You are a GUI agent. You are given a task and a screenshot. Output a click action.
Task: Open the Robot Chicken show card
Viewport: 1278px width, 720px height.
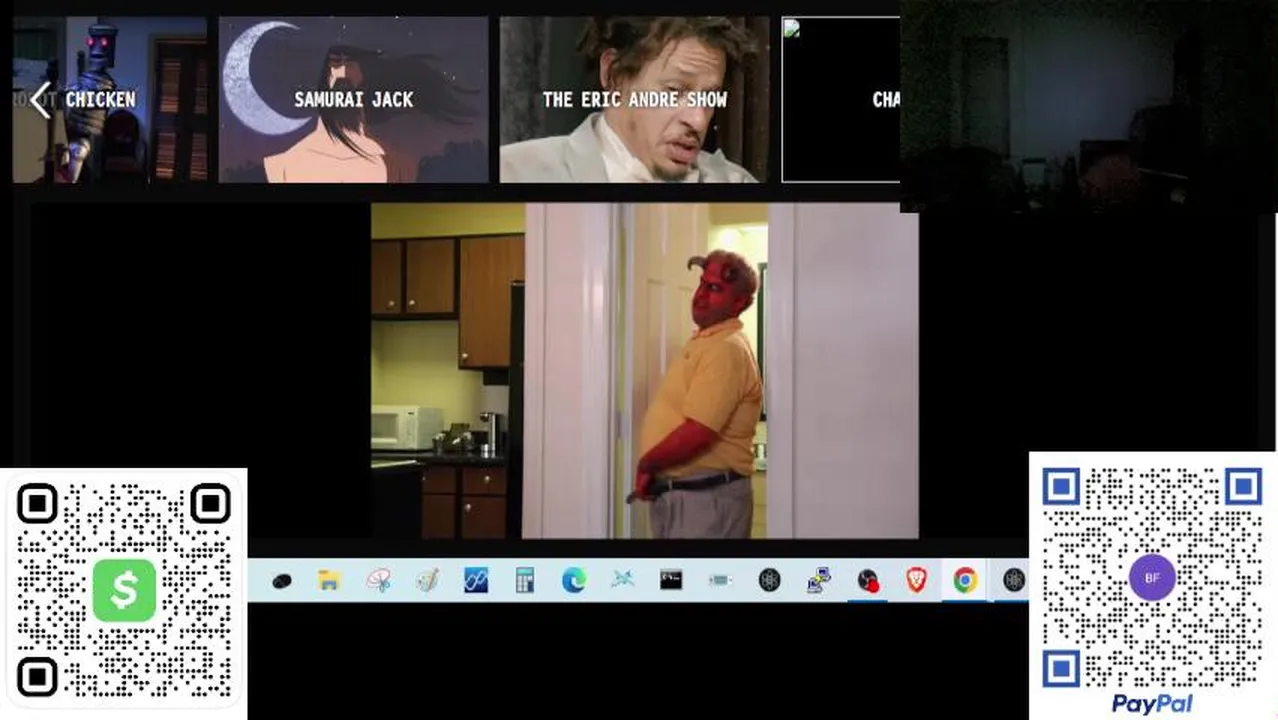click(x=110, y=100)
